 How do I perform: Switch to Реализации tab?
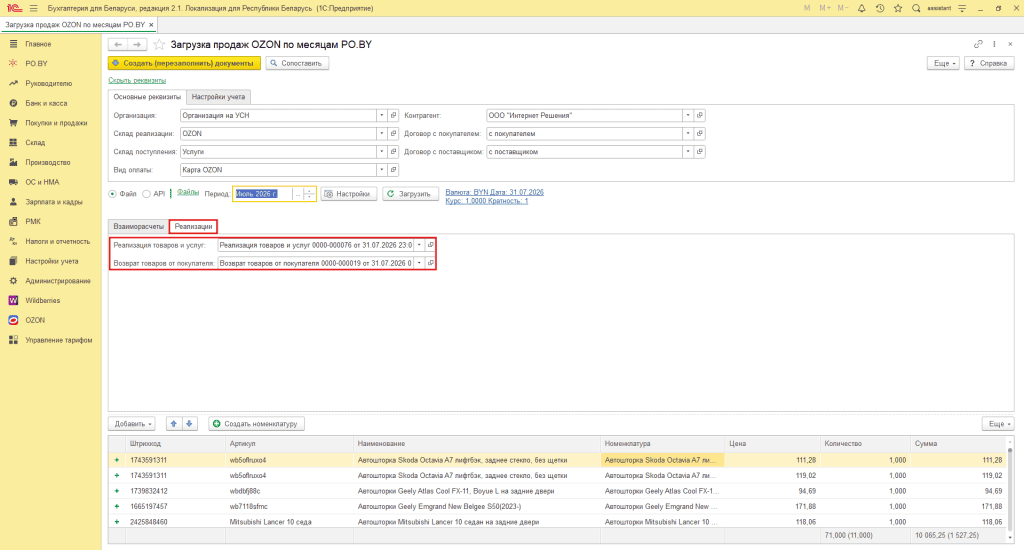click(x=193, y=227)
